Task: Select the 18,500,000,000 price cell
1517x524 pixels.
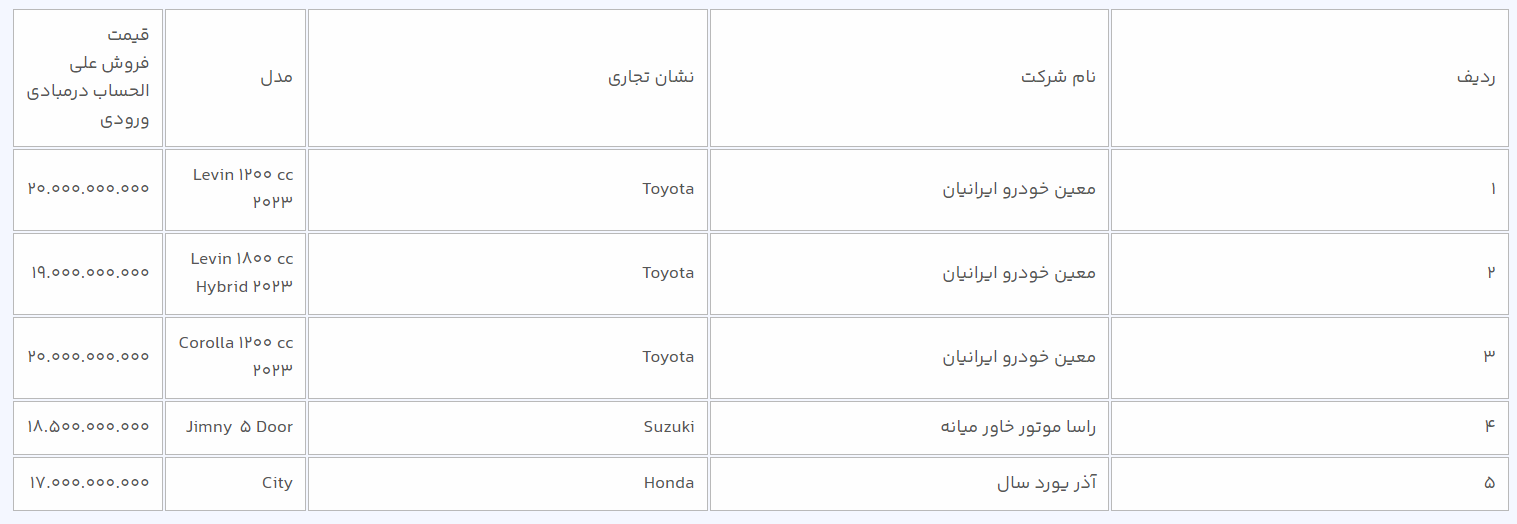Action: (89, 427)
